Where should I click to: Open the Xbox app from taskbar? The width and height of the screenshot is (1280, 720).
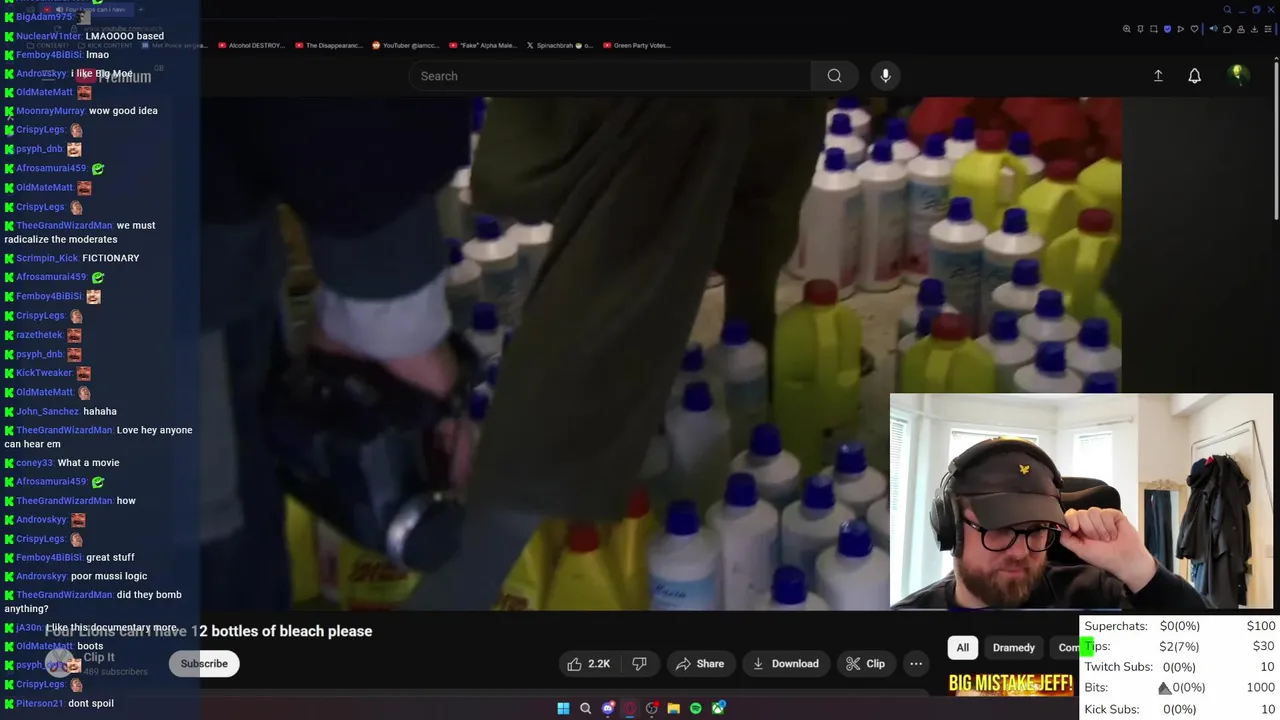718,708
